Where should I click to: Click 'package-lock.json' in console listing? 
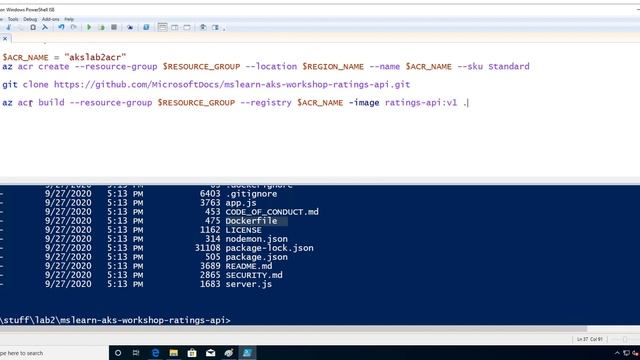tap(270, 248)
